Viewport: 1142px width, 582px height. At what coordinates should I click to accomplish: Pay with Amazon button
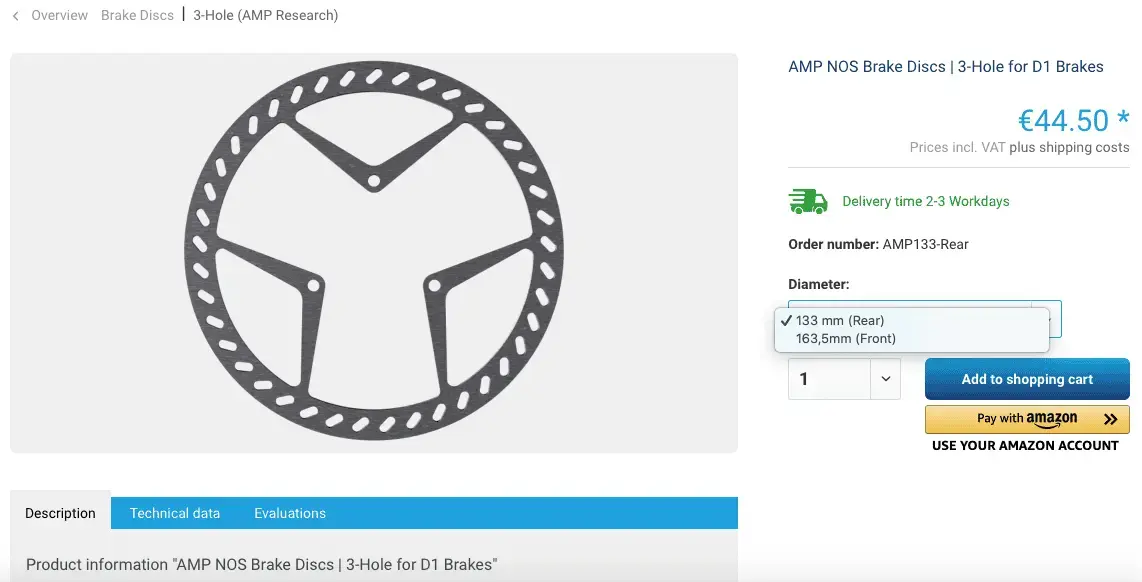1027,419
